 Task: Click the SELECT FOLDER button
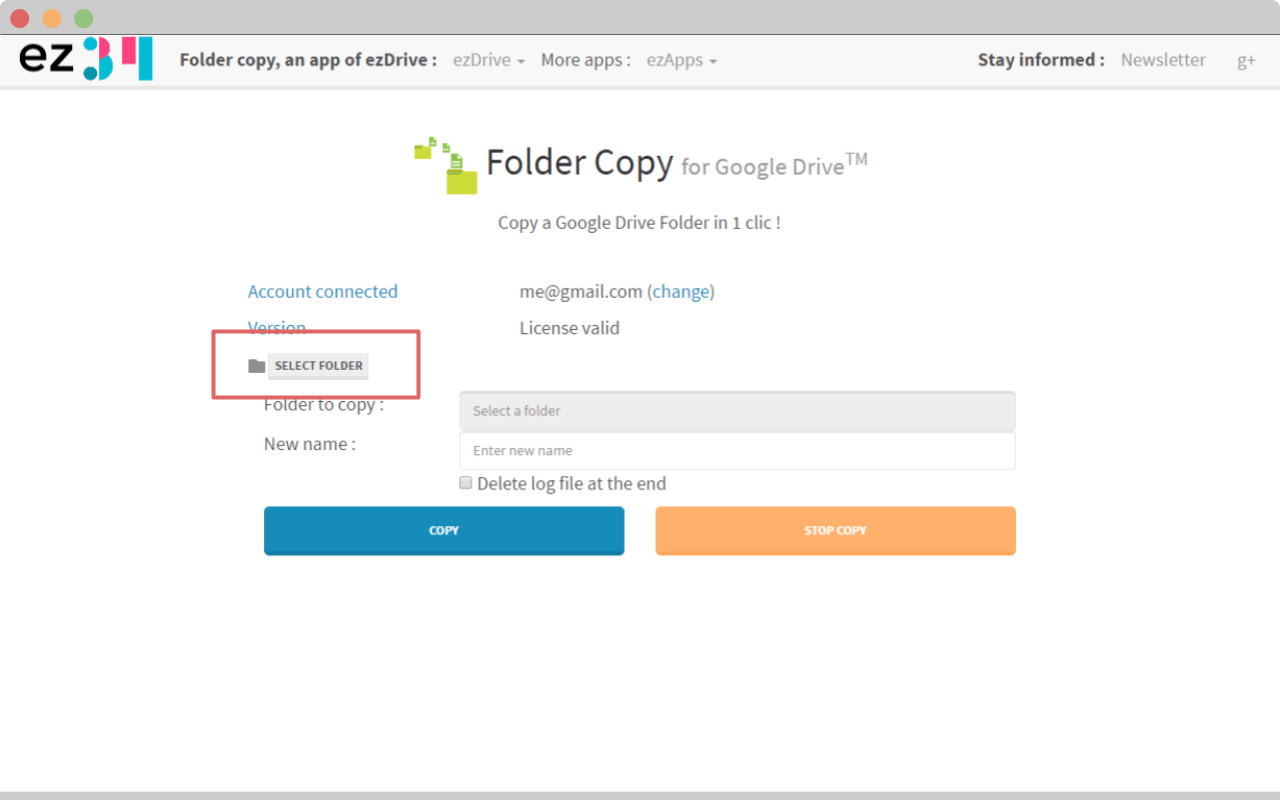(319, 366)
